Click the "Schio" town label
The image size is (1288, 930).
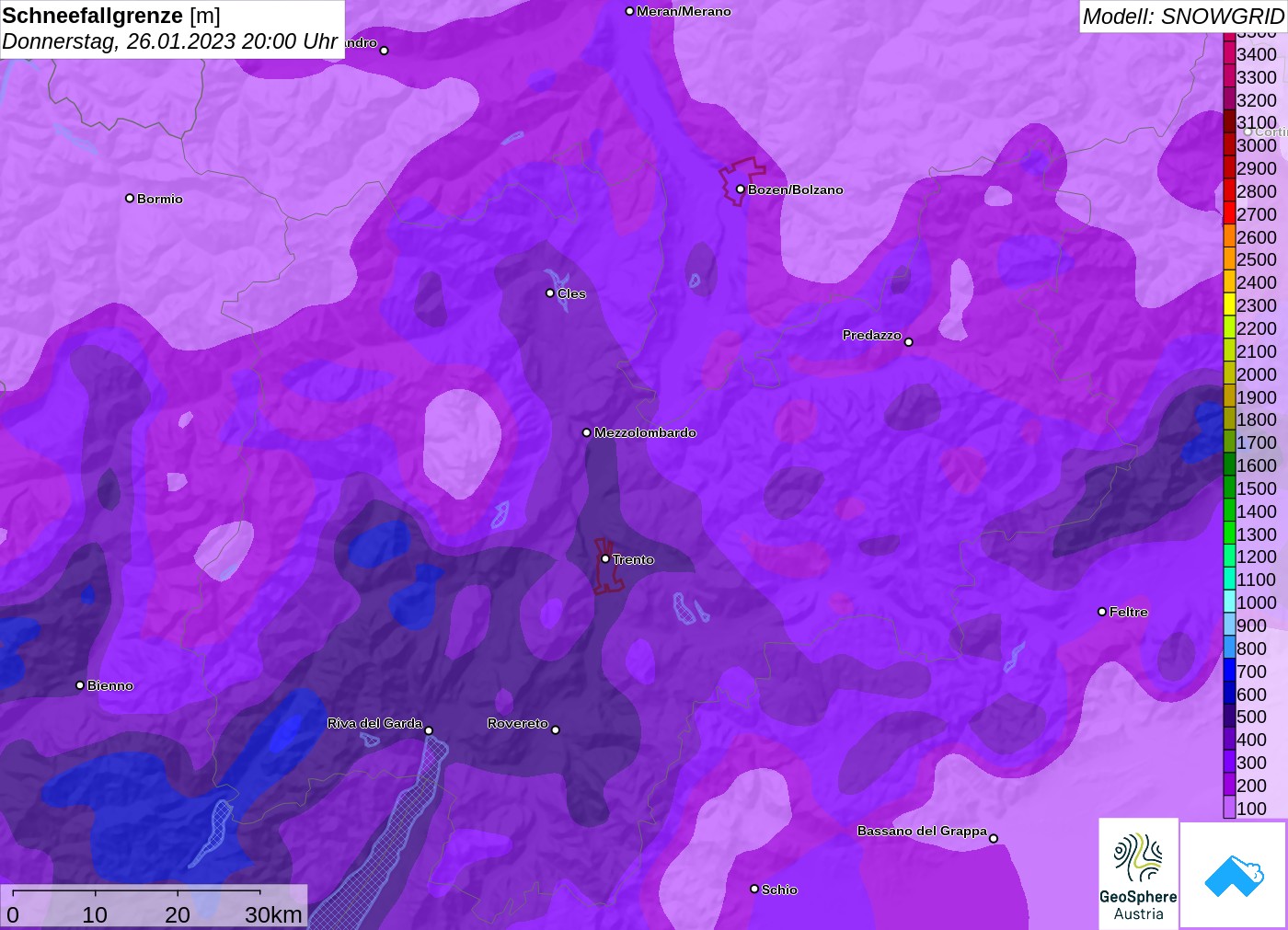[779, 890]
